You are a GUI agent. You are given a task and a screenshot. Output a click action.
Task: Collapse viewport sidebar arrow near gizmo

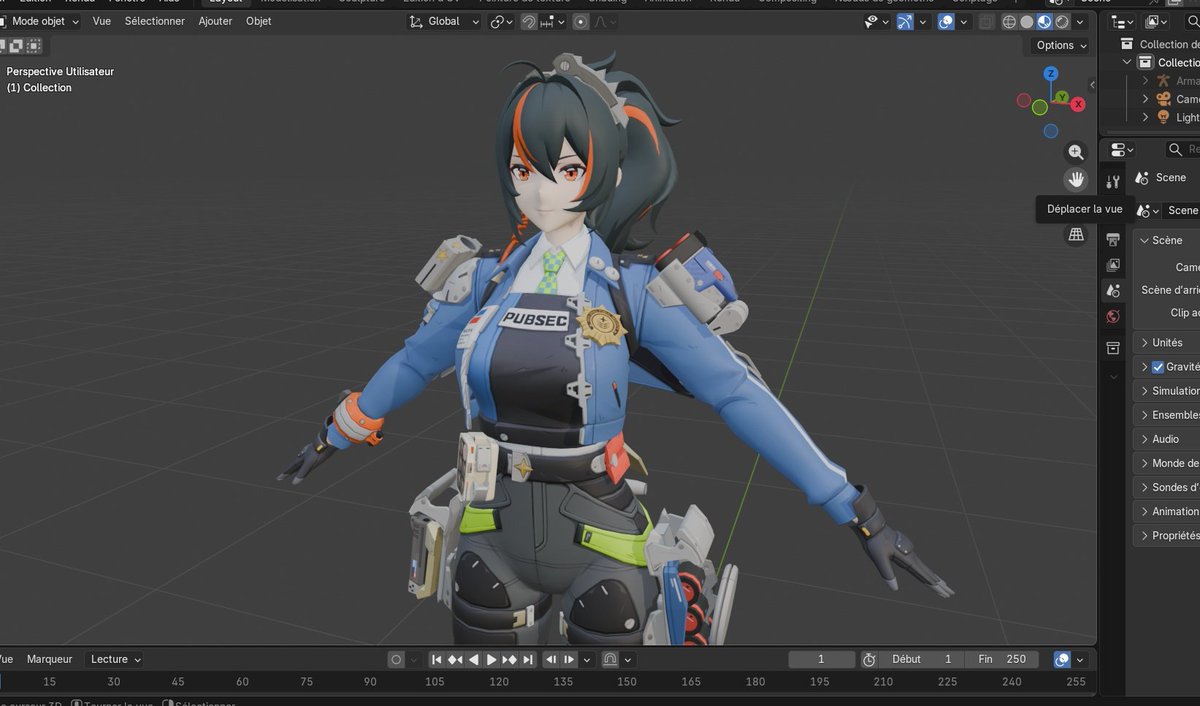(x=1093, y=86)
